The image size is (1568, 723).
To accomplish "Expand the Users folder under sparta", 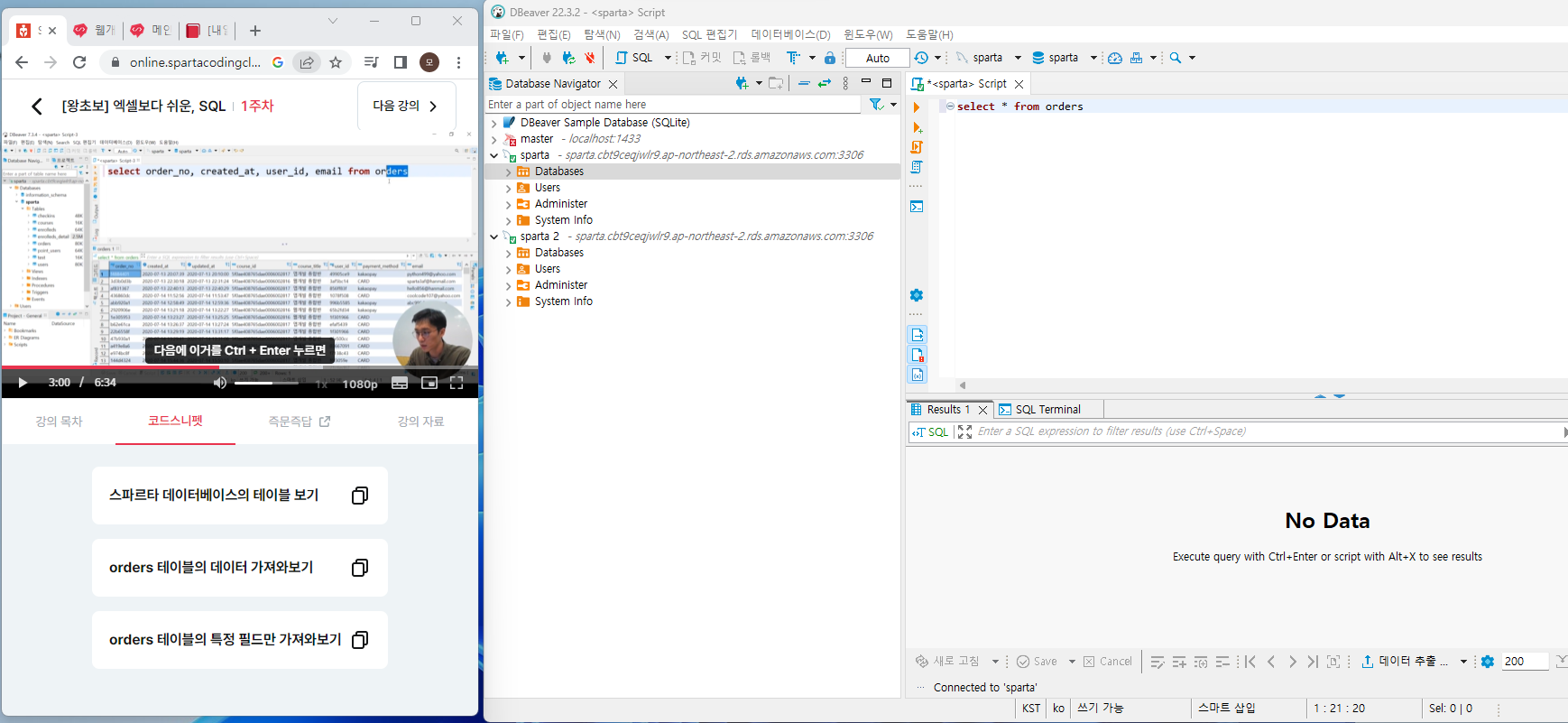I will point(508,188).
